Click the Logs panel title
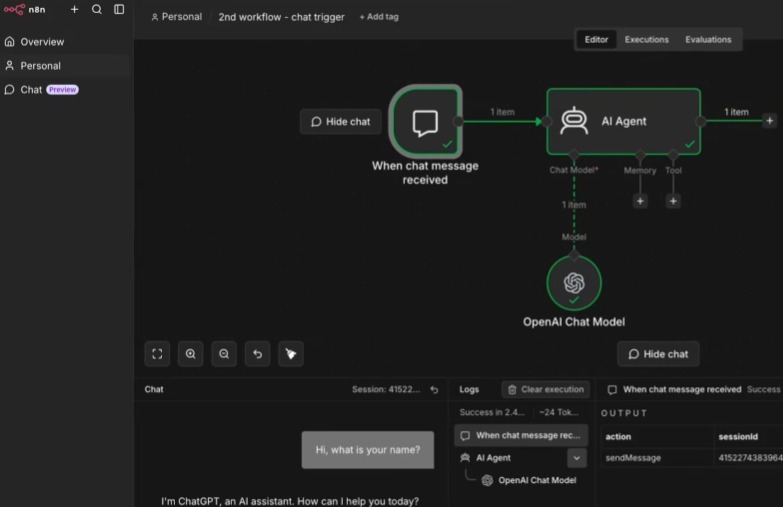The height and width of the screenshot is (507, 783). tap(469, 390)
